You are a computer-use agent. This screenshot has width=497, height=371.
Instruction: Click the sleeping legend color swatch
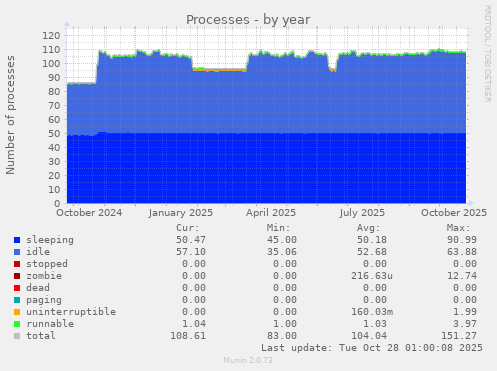[17, 240]
